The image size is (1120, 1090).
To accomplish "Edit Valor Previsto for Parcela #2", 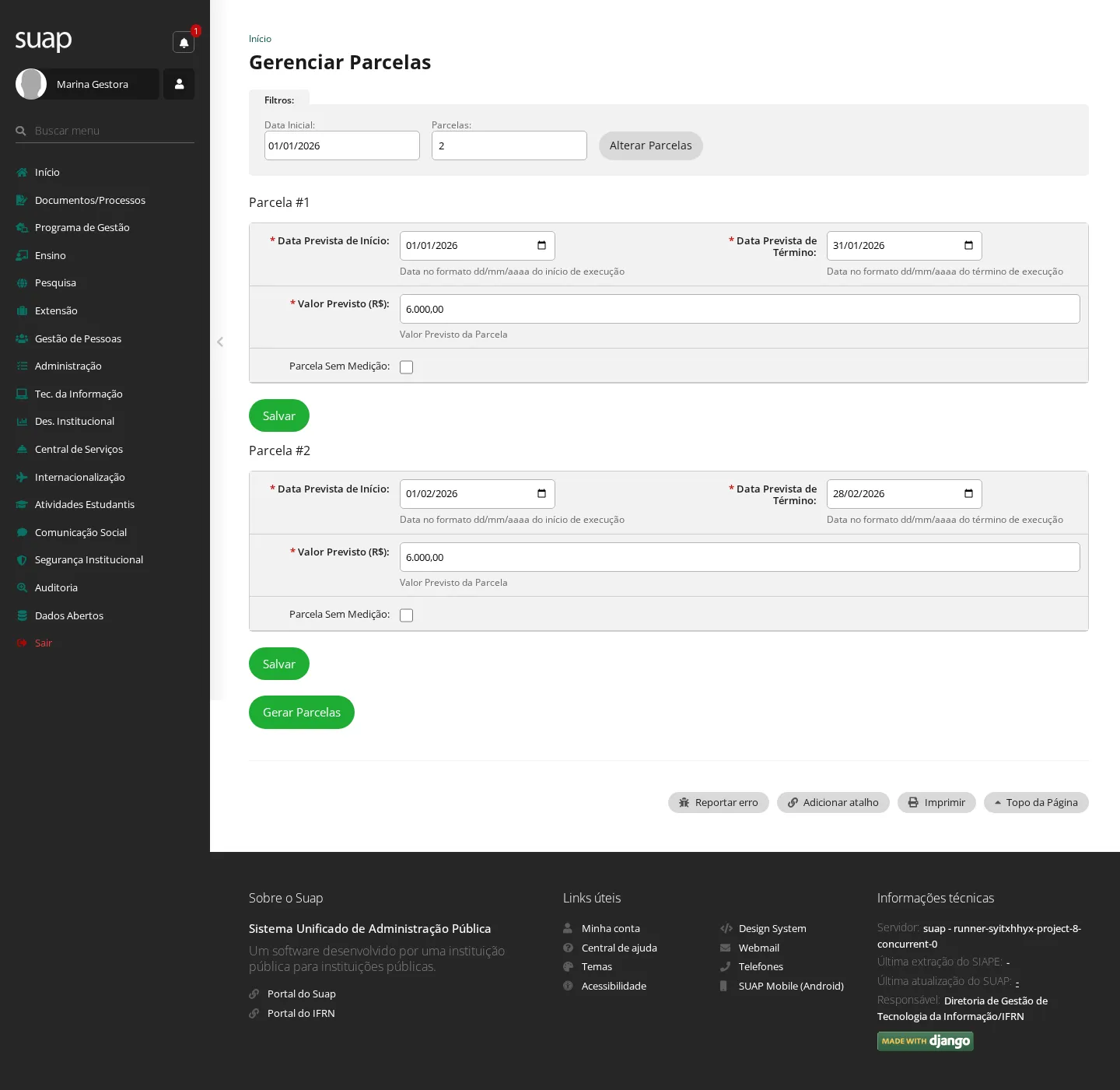I will pyautogui.click(x=740, y=557).
